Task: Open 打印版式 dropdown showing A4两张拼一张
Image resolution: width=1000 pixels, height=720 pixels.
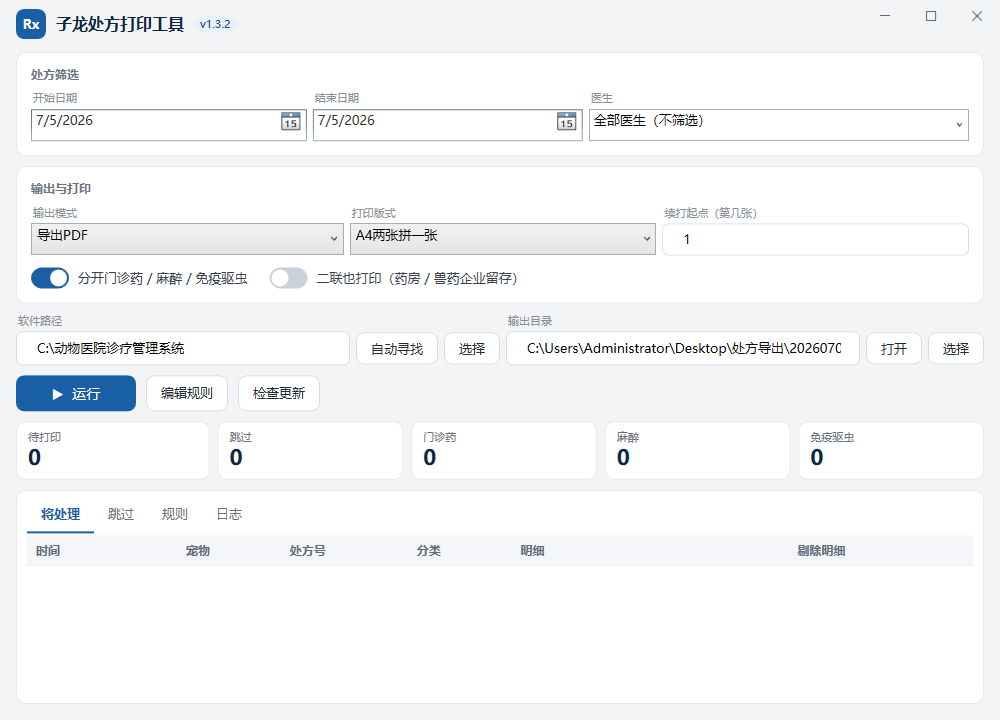Action: pyautogui.click(x=503, y=239)
